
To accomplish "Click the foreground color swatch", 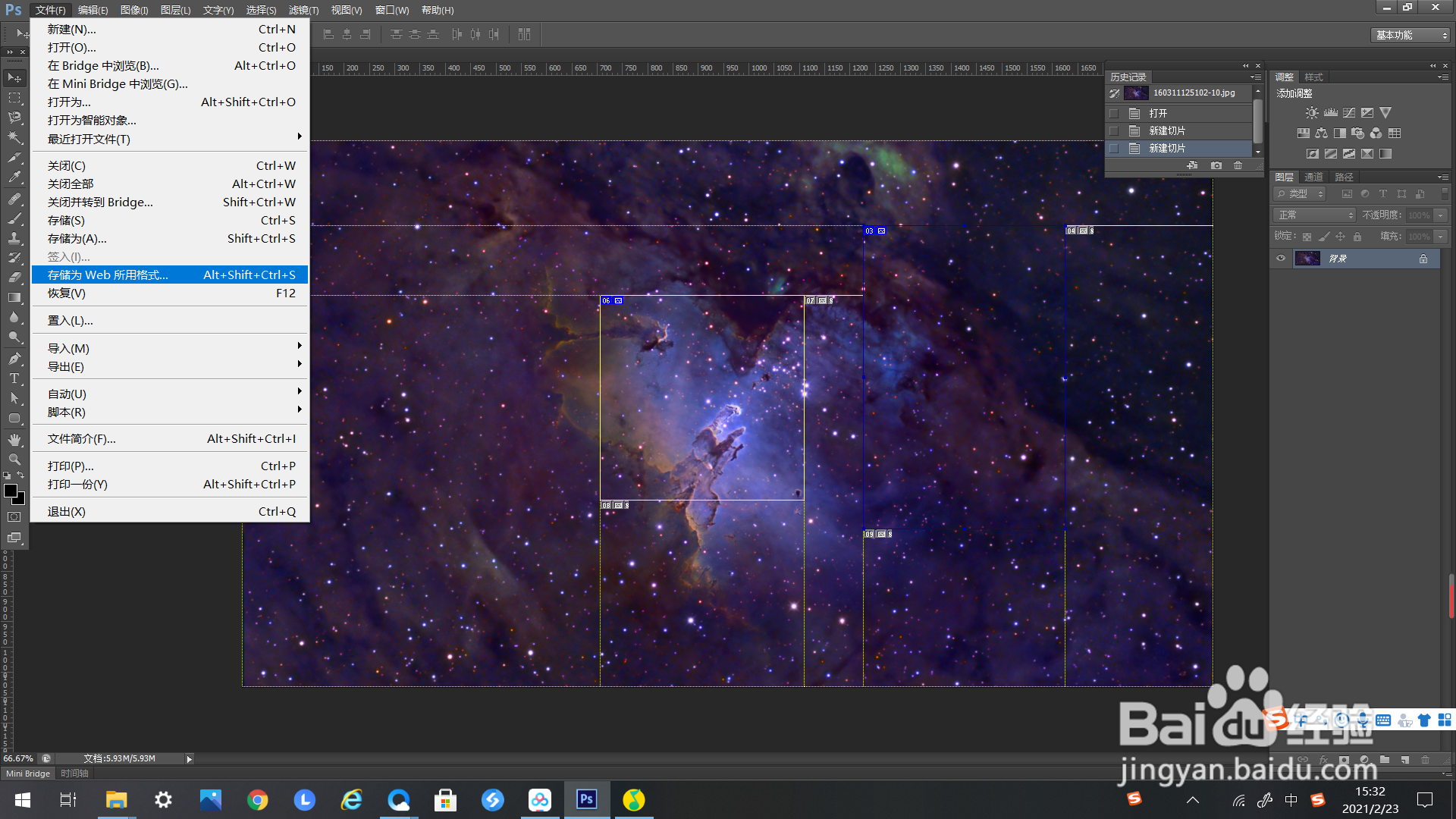I will point(11,491).
